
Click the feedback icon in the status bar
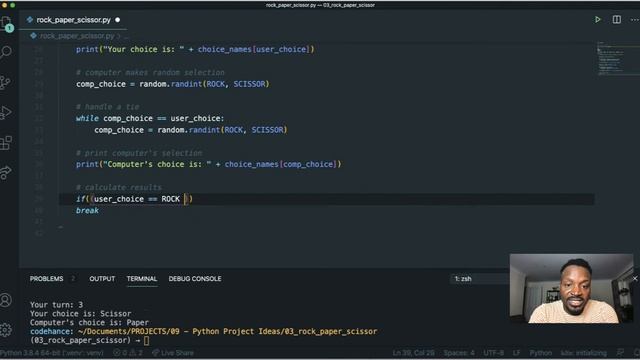pos(620,352)
